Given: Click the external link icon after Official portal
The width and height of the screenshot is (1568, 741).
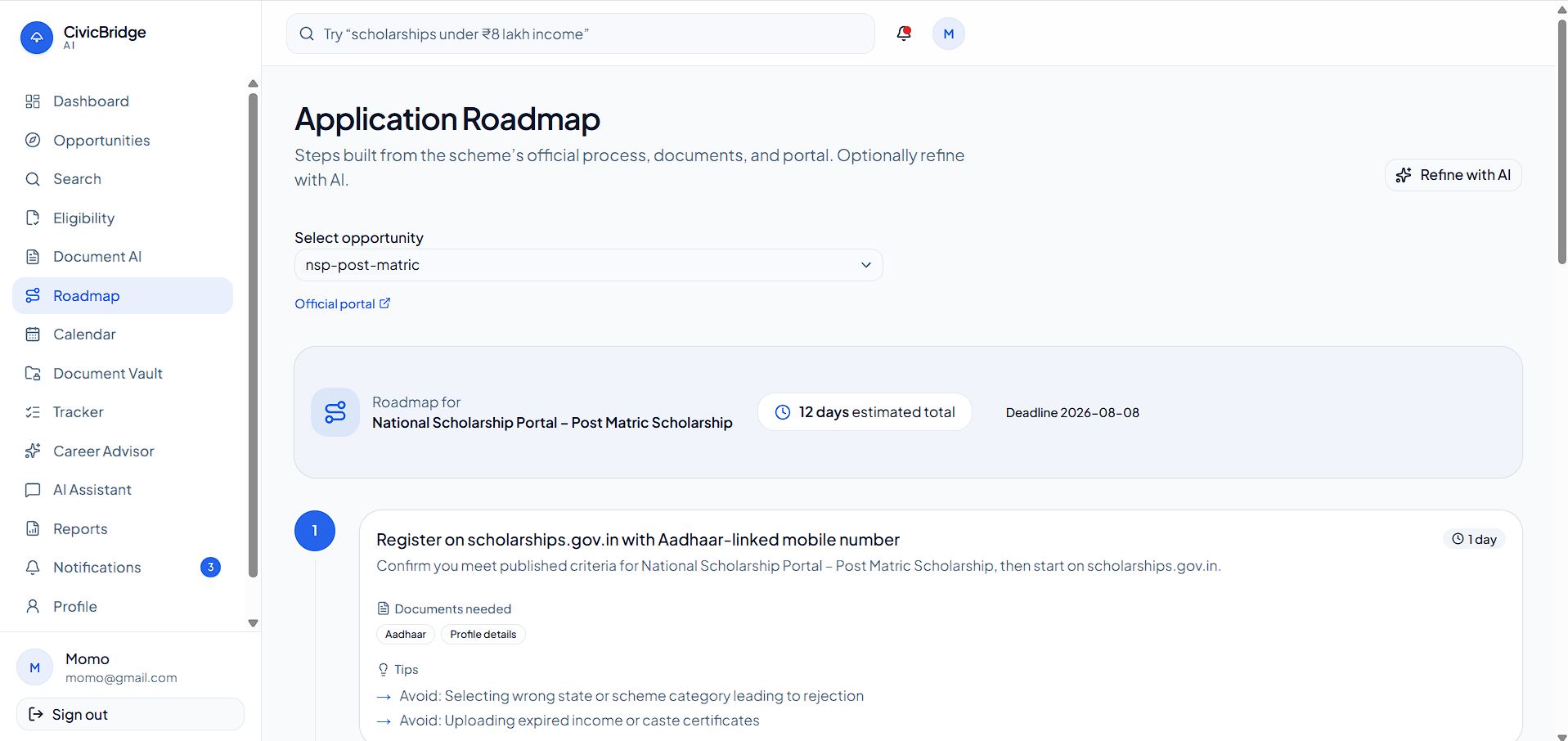Looking at the screenshot, I should (385, 303).
